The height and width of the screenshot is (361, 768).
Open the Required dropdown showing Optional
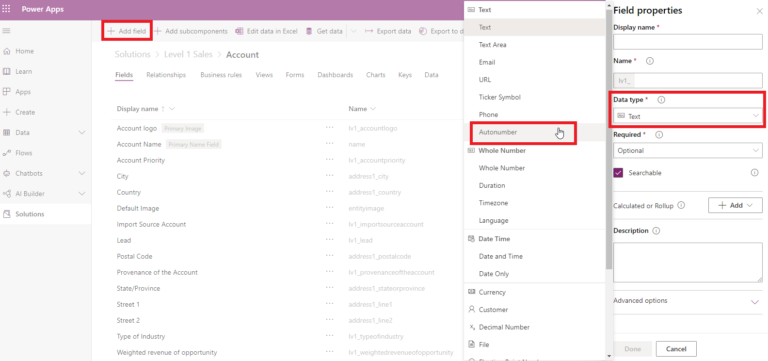pos(688,150)
